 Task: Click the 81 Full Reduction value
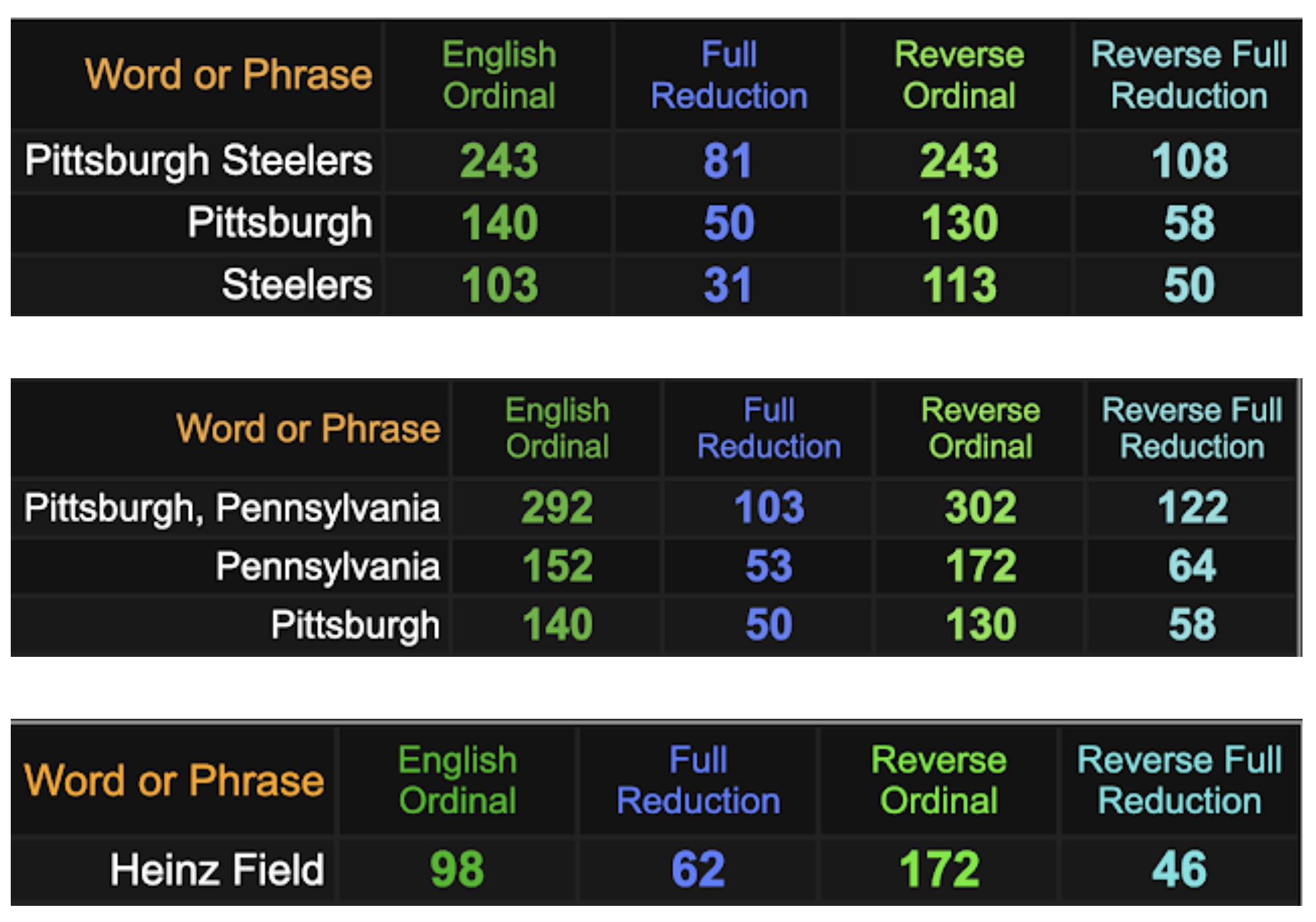click(728, 162)
